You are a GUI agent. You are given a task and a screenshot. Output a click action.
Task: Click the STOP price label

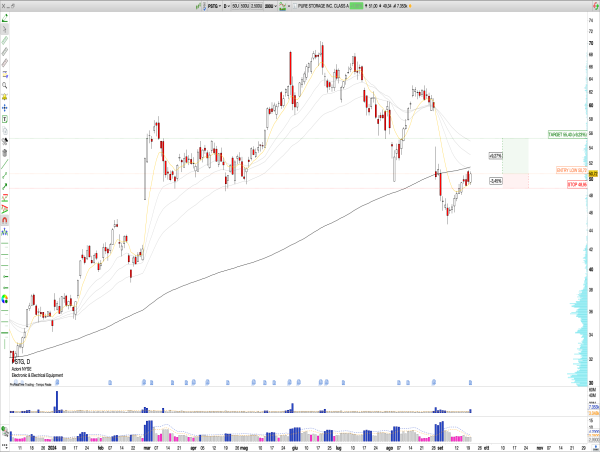577,184
